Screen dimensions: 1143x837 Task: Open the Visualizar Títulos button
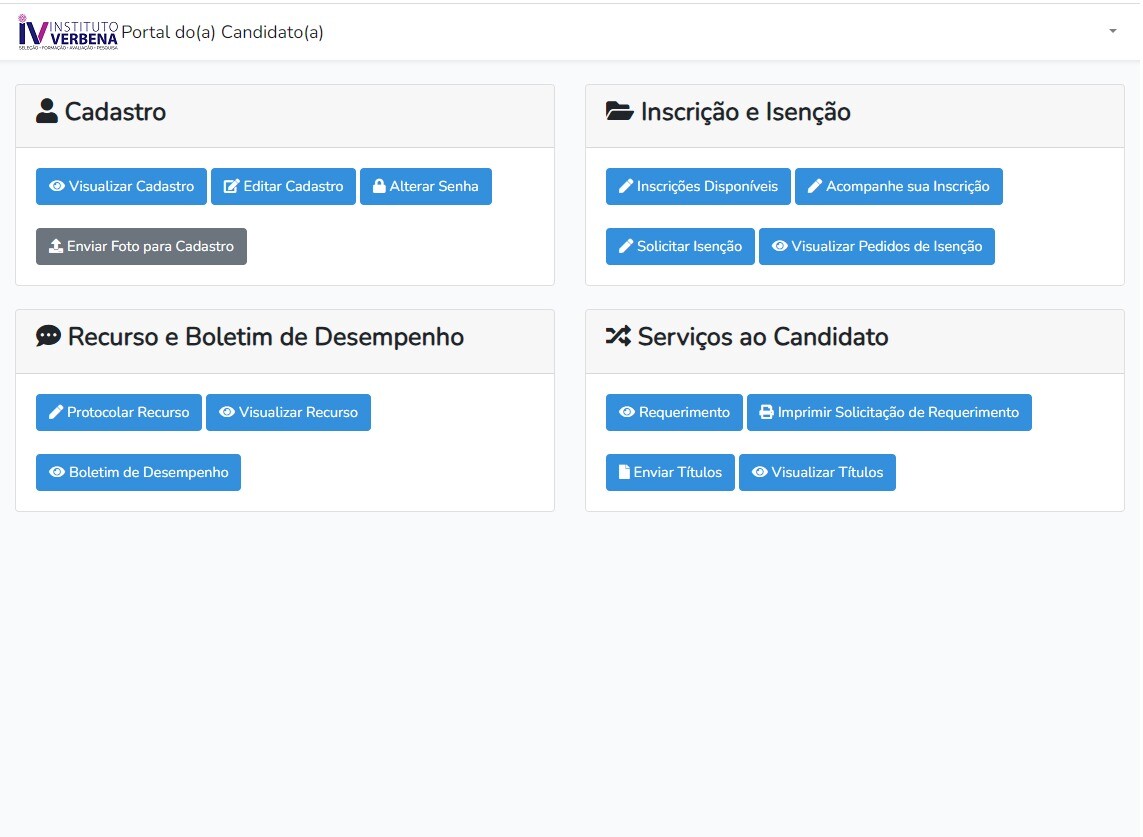tap(817, 472)
